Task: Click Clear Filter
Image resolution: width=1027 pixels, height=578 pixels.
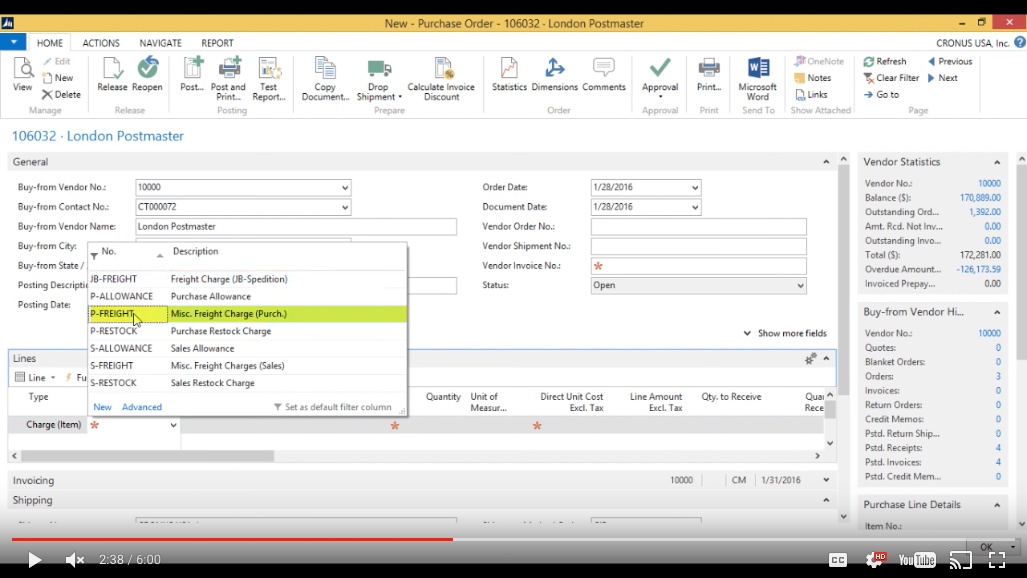Action: click(891, 77)
